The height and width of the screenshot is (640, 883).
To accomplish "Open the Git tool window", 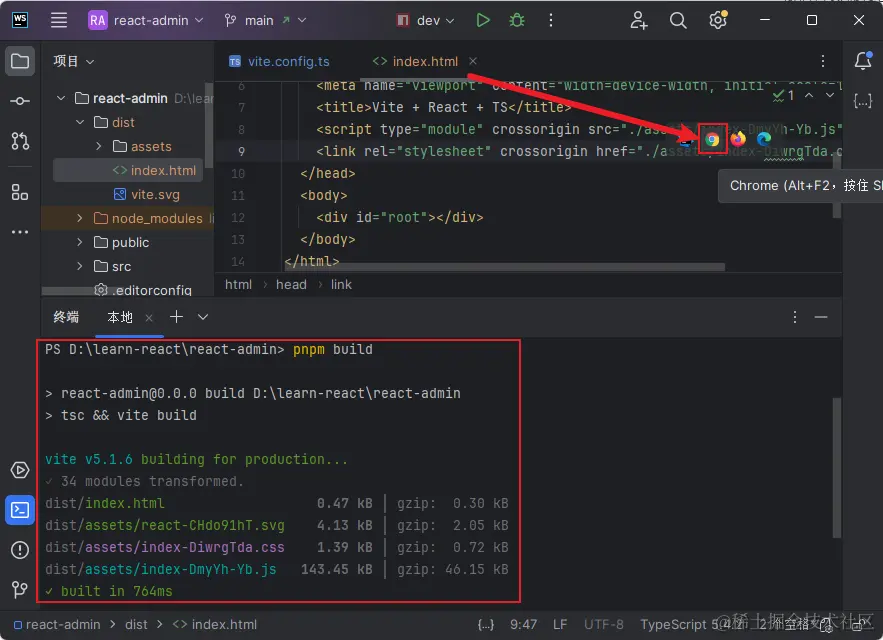I will (x=20, y=589).
